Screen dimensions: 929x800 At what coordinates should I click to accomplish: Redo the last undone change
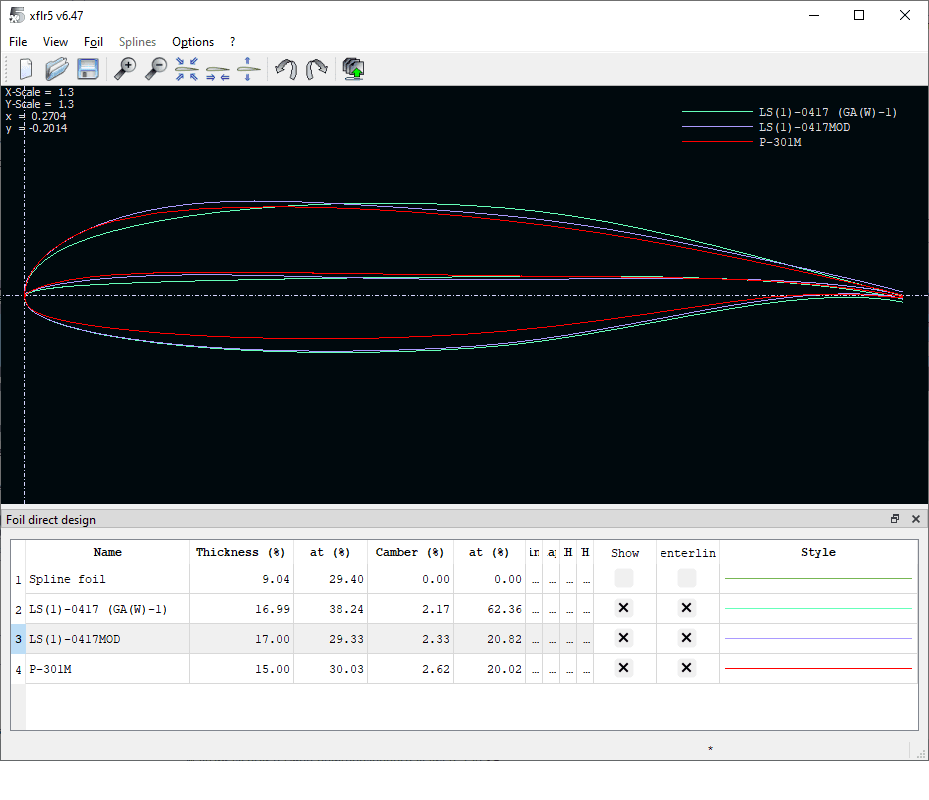[316, 69]
